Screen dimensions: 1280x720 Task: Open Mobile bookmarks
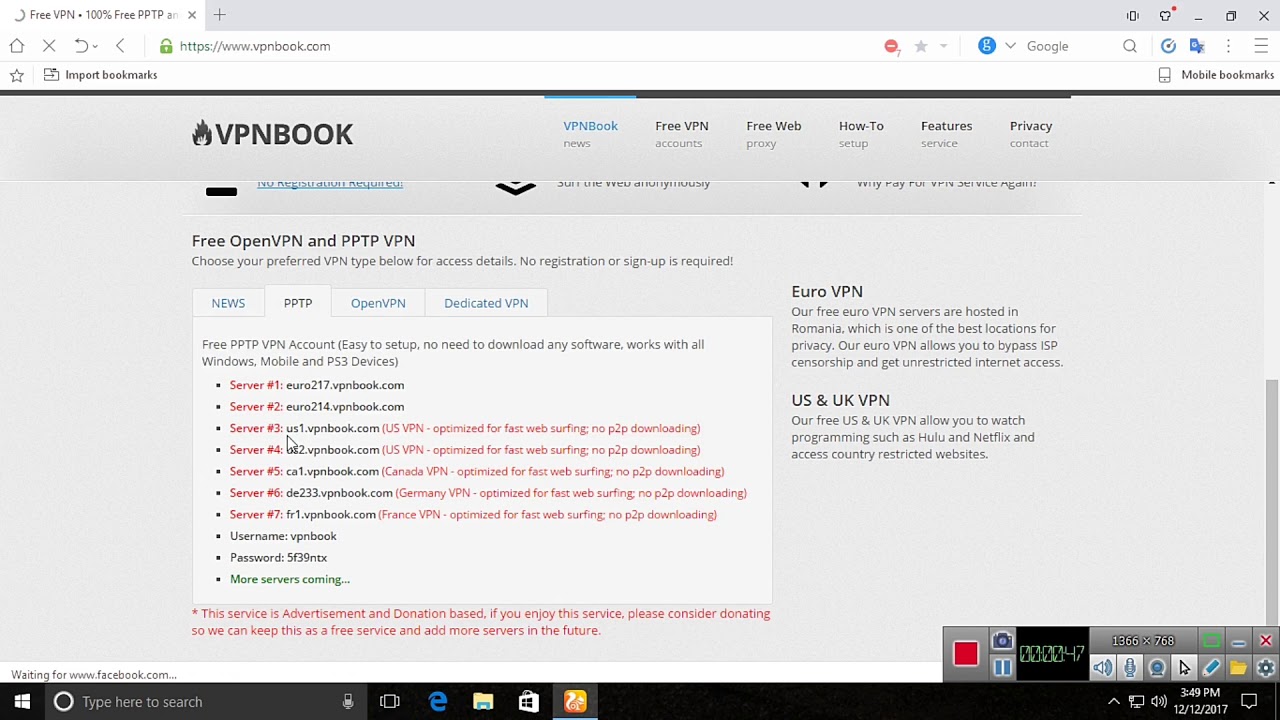(1216, 75)
